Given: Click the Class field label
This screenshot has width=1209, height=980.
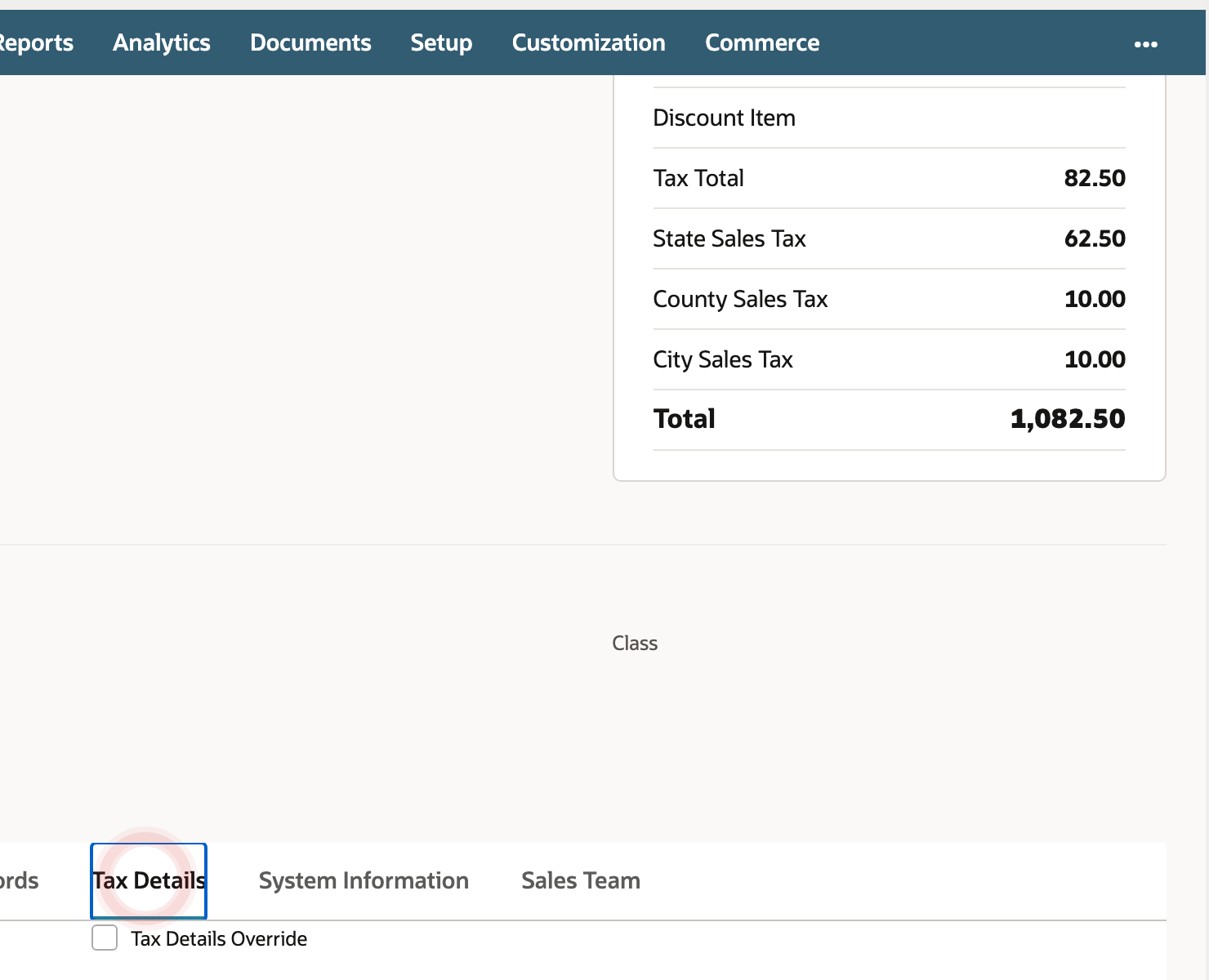Looking at the screenshot, I should pyautogui.click(x=635, y=644).
